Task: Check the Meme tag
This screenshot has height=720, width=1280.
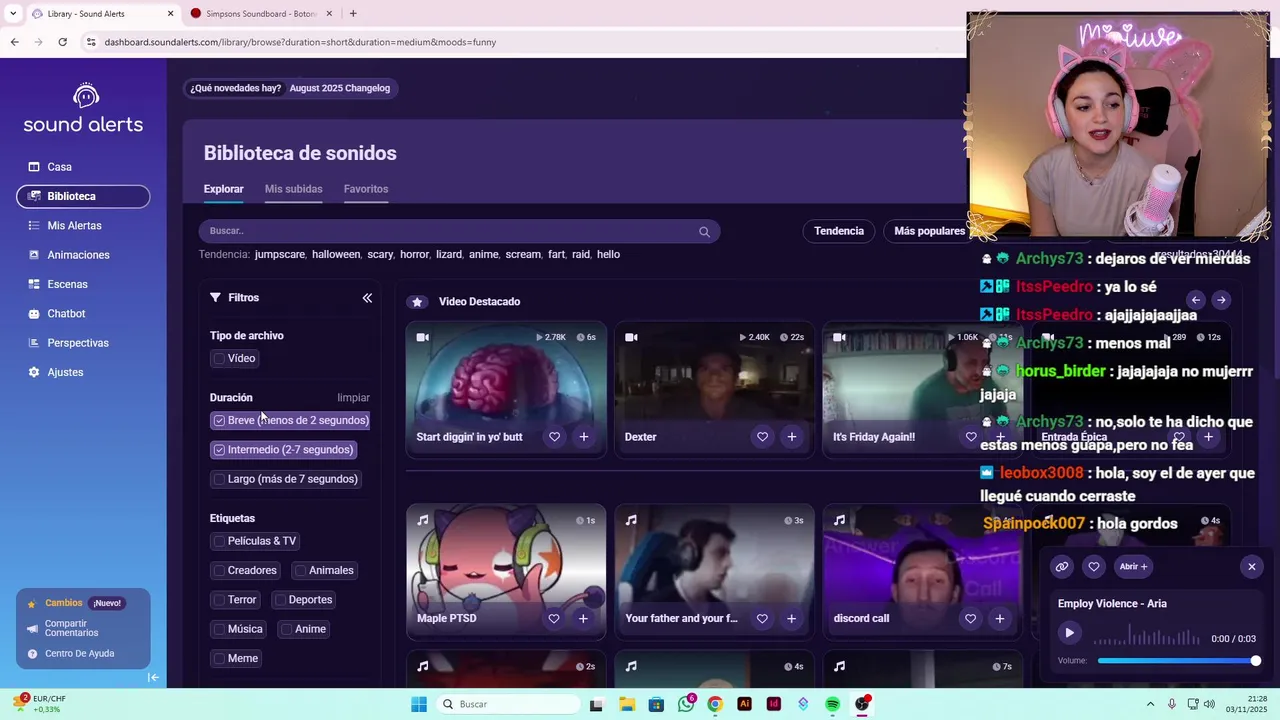Action: [x=219, y=659]
